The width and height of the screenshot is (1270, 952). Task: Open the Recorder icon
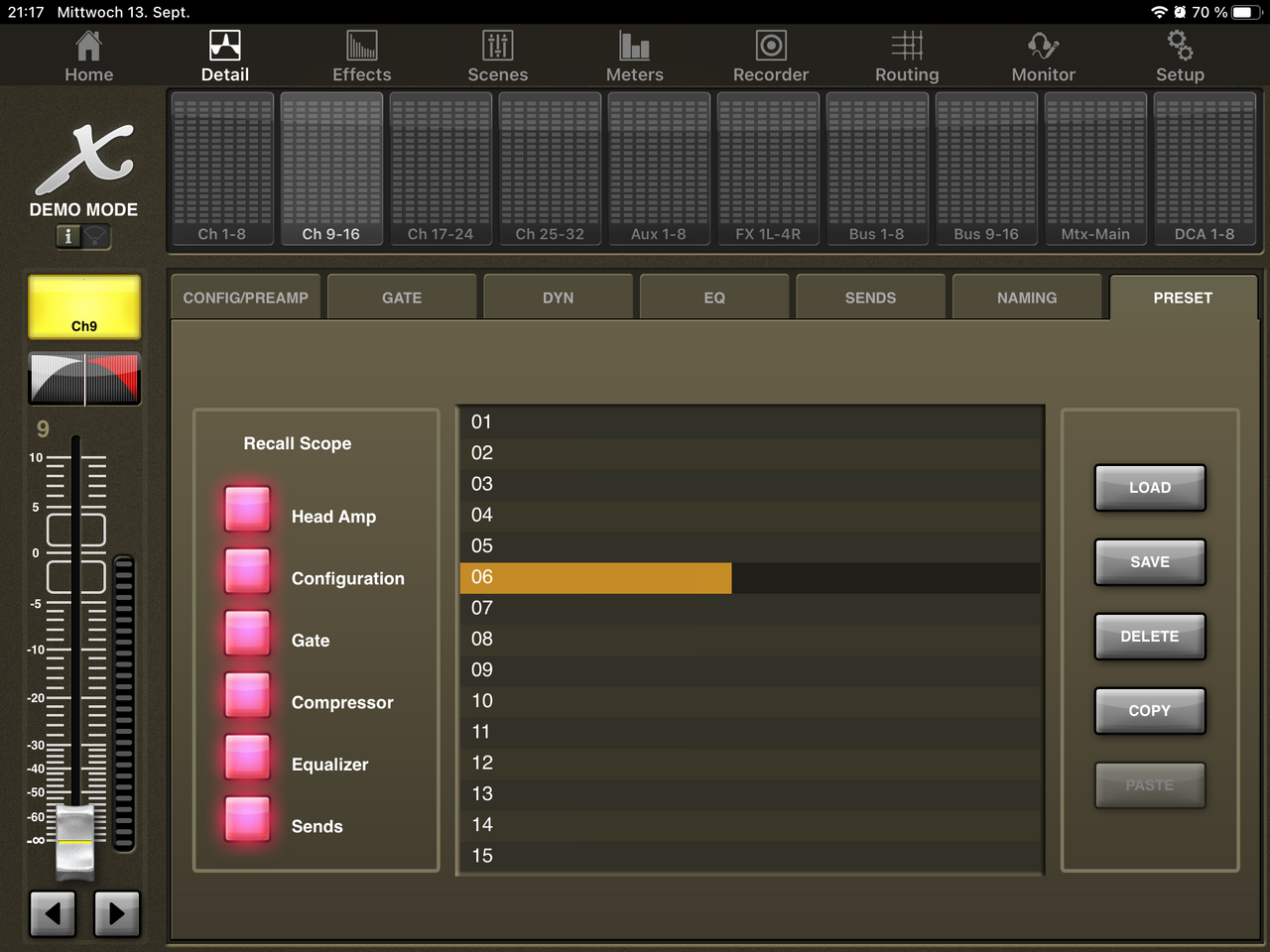coord(771,47)
